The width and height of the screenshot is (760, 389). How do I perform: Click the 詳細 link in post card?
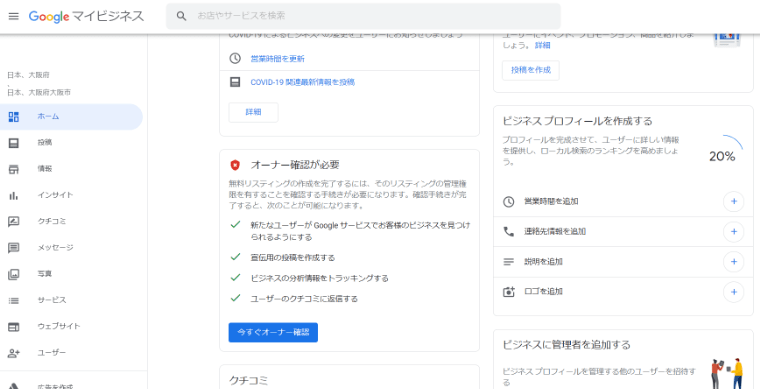(x=542, y=46)
